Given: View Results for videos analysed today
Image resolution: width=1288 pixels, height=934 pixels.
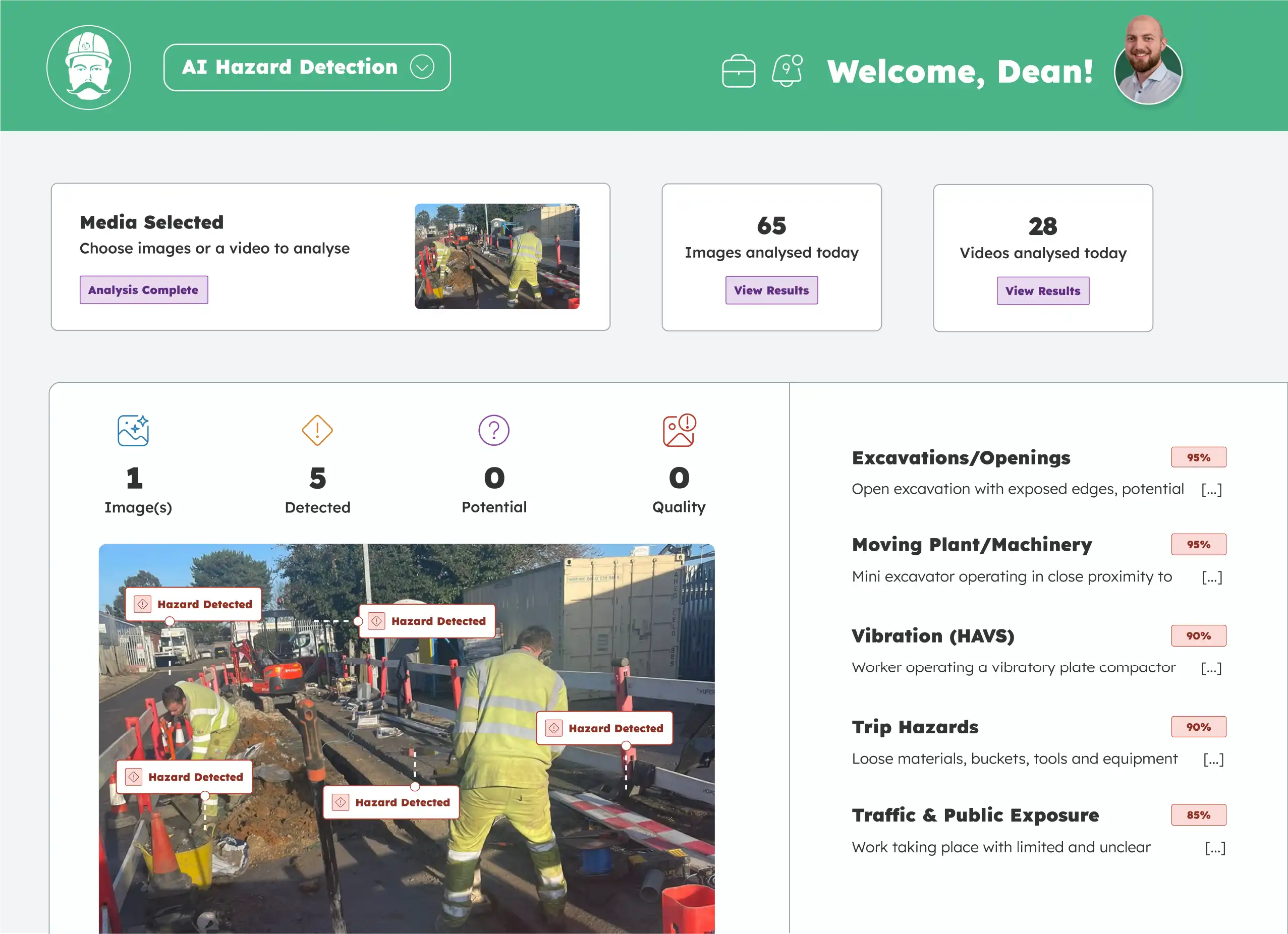Looking at the screenshot, I should (x=1043, y=290).
